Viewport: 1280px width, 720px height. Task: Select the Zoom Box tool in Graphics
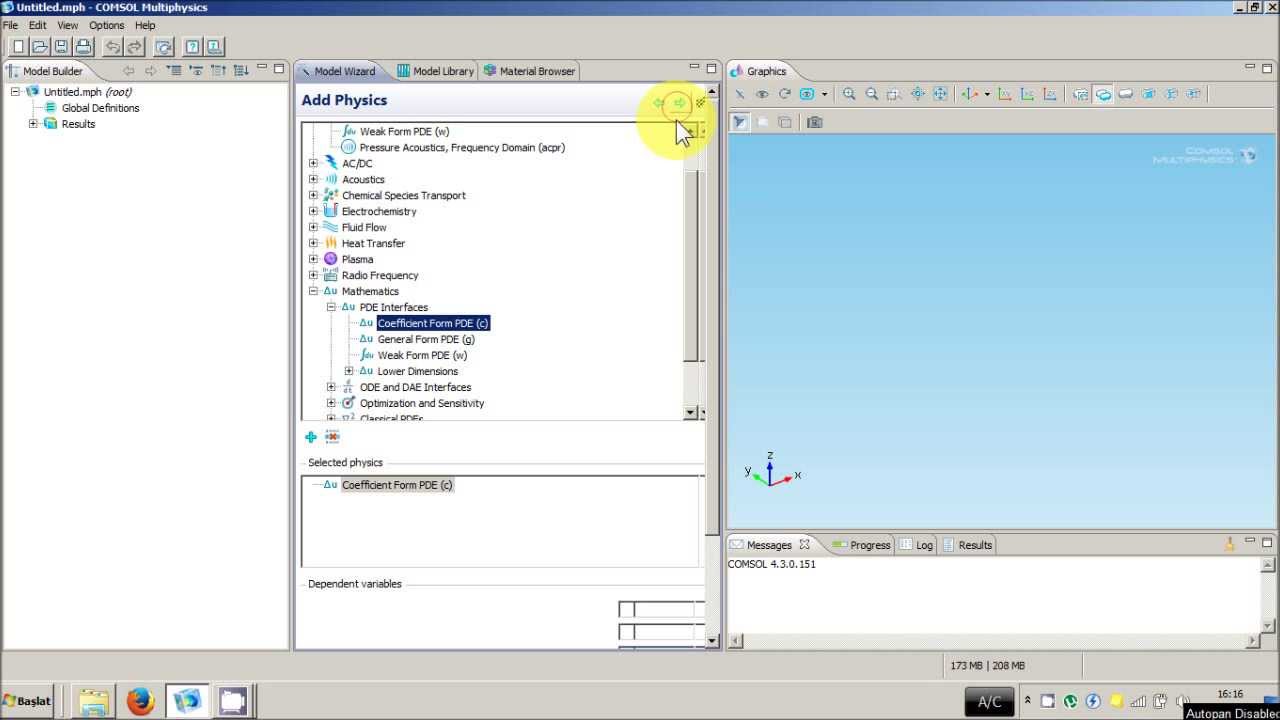[894, 94]
